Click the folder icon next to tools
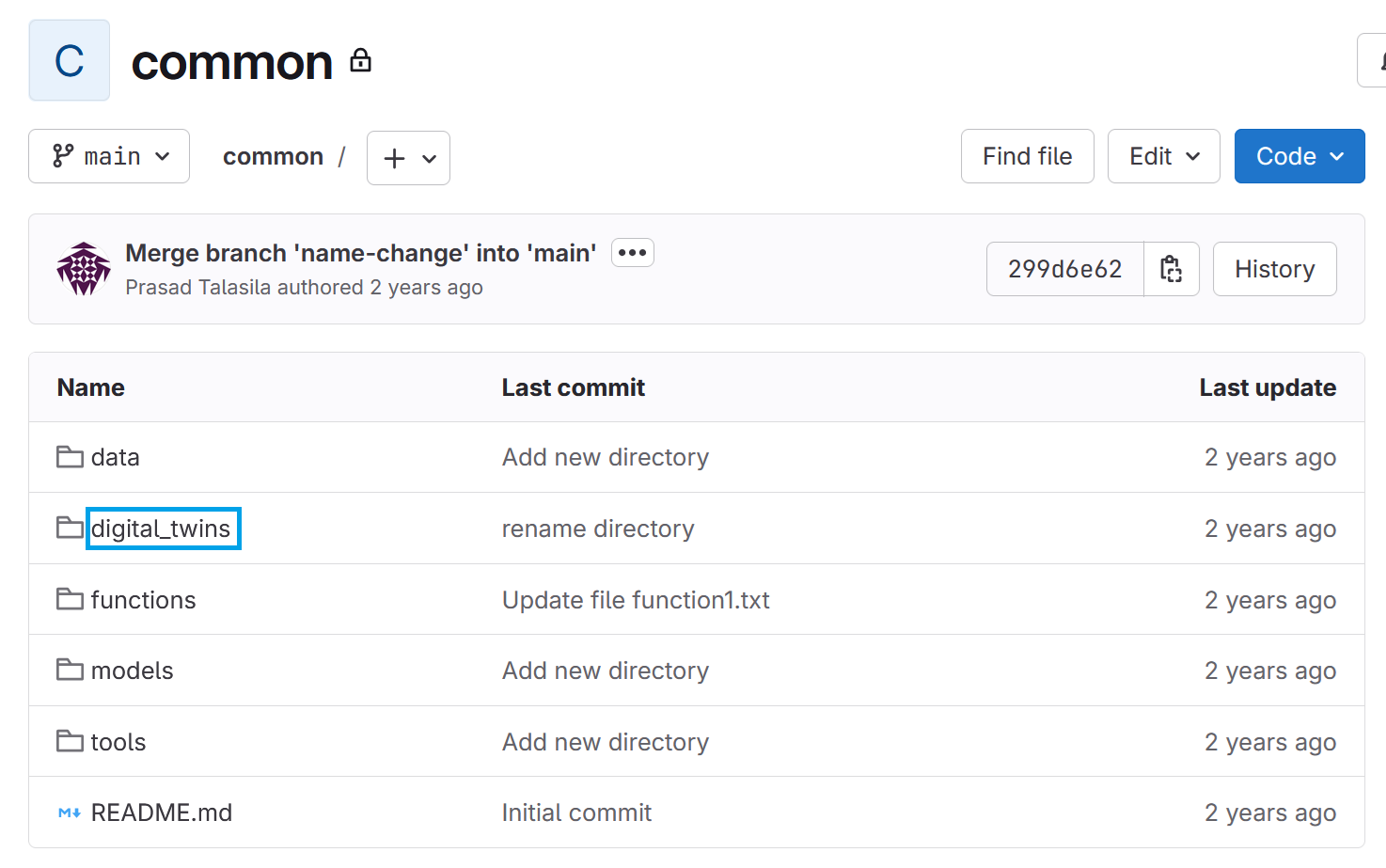The height and width of the screenshot is (868, 1386). point(70,741)
